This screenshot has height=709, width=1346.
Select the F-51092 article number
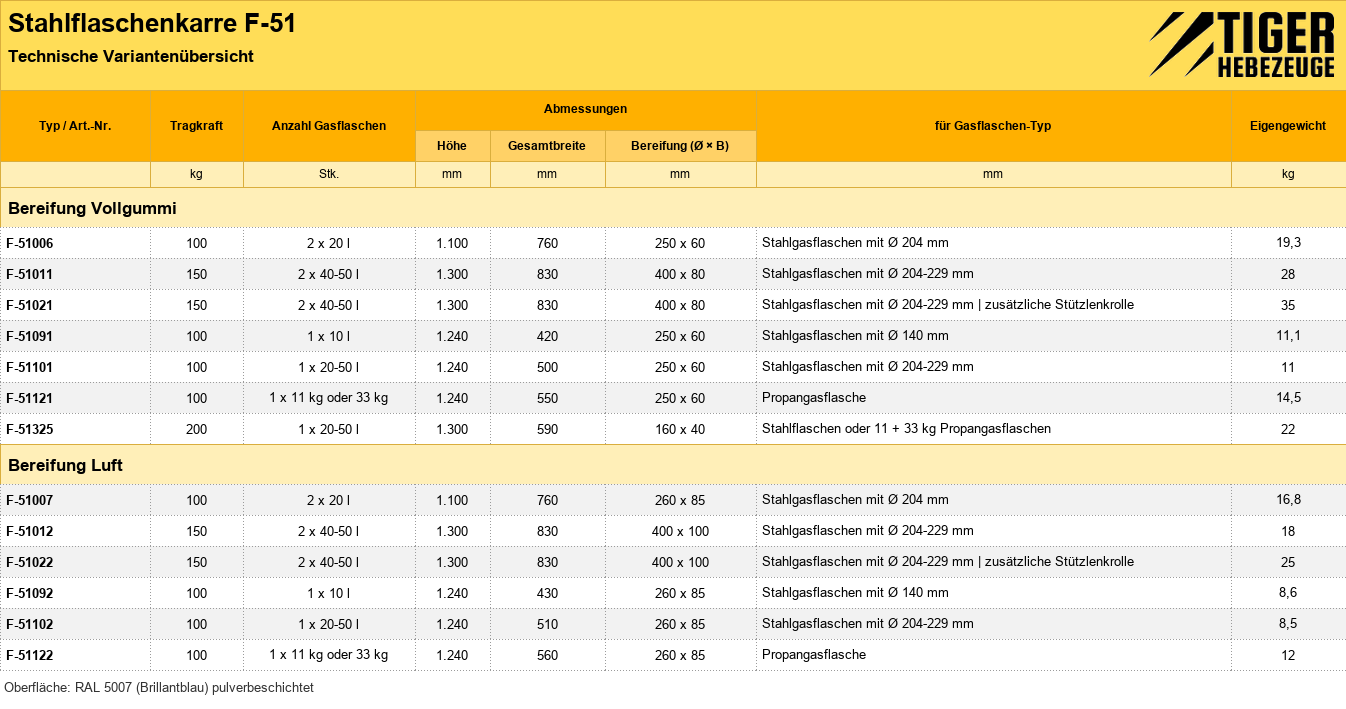pos(29,593)
